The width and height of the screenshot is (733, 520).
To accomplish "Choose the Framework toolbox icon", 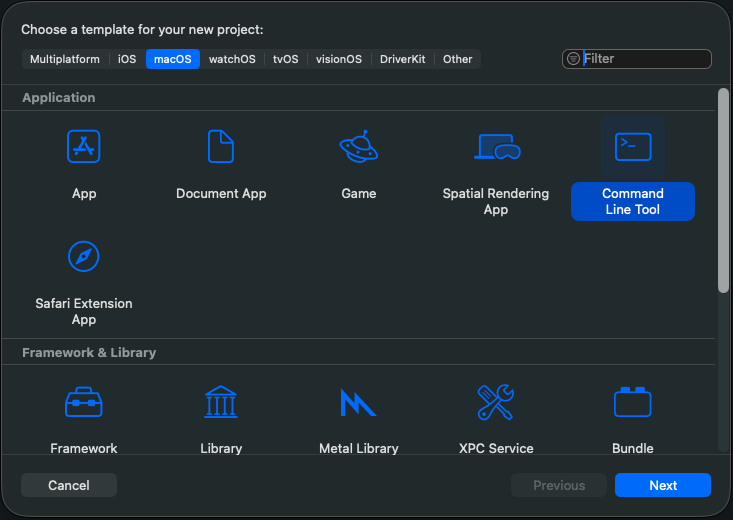I will click(84, 402).
